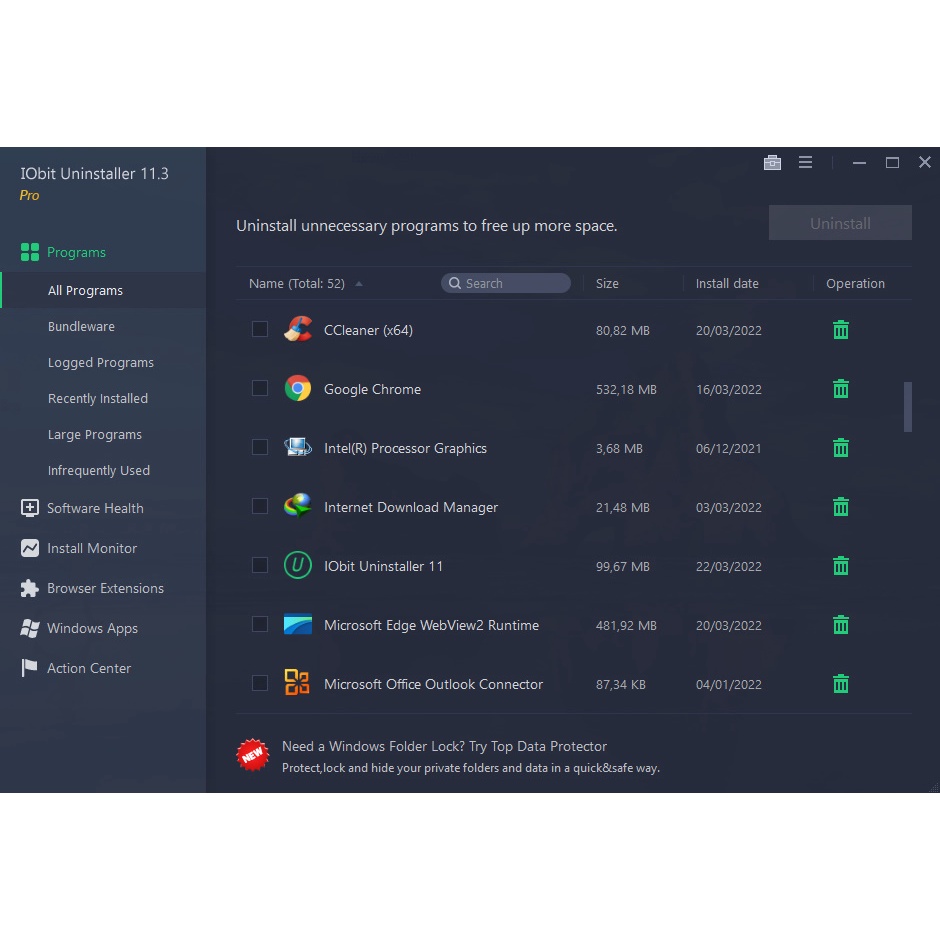Open the hamburger options menu

pos(805,163)
